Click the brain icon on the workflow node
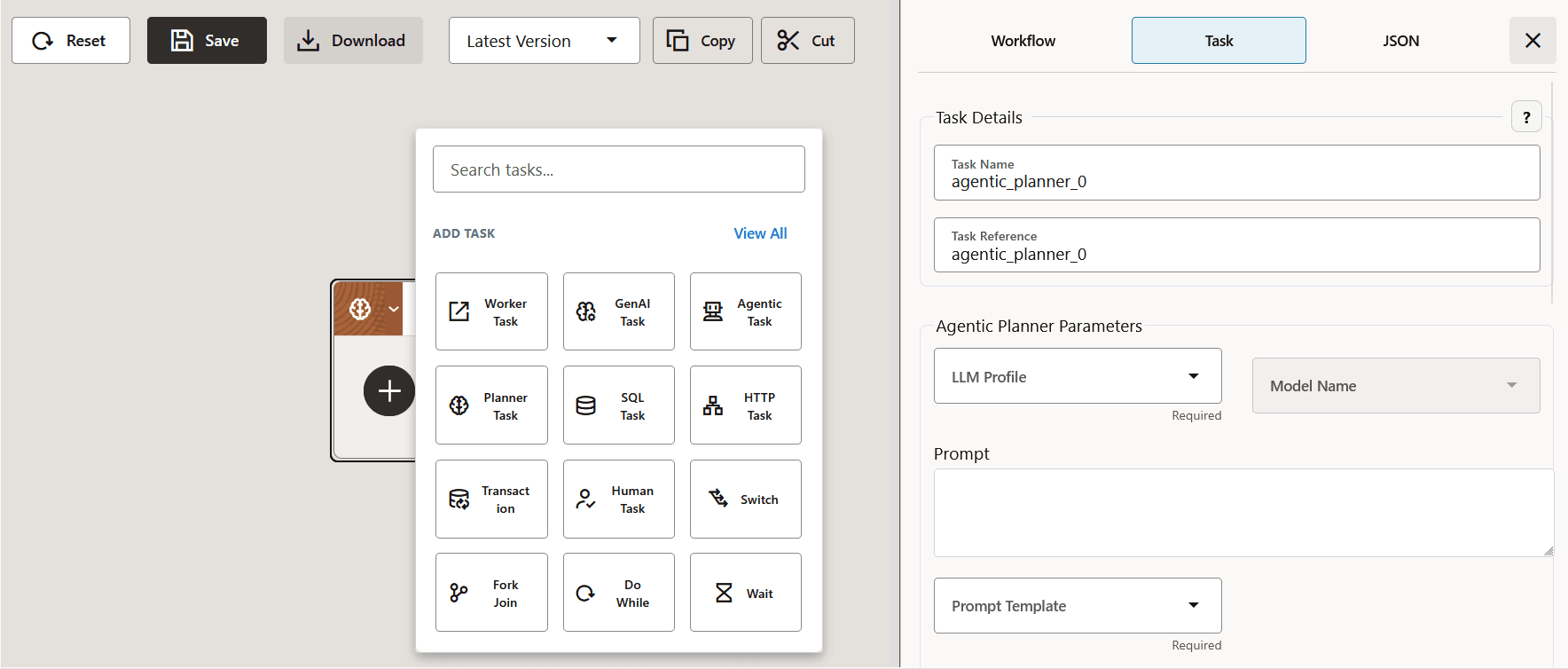The height and width of the screenshot is (669, 1568). (360, 309)
